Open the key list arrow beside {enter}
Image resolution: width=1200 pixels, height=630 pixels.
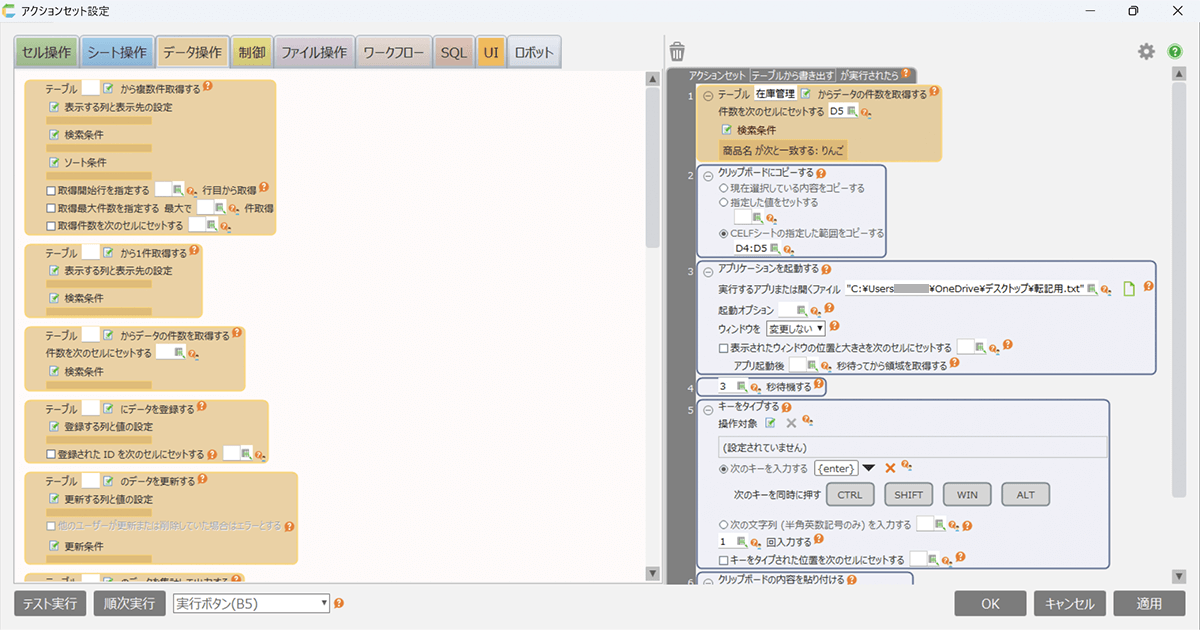click(x=869, y=468)
